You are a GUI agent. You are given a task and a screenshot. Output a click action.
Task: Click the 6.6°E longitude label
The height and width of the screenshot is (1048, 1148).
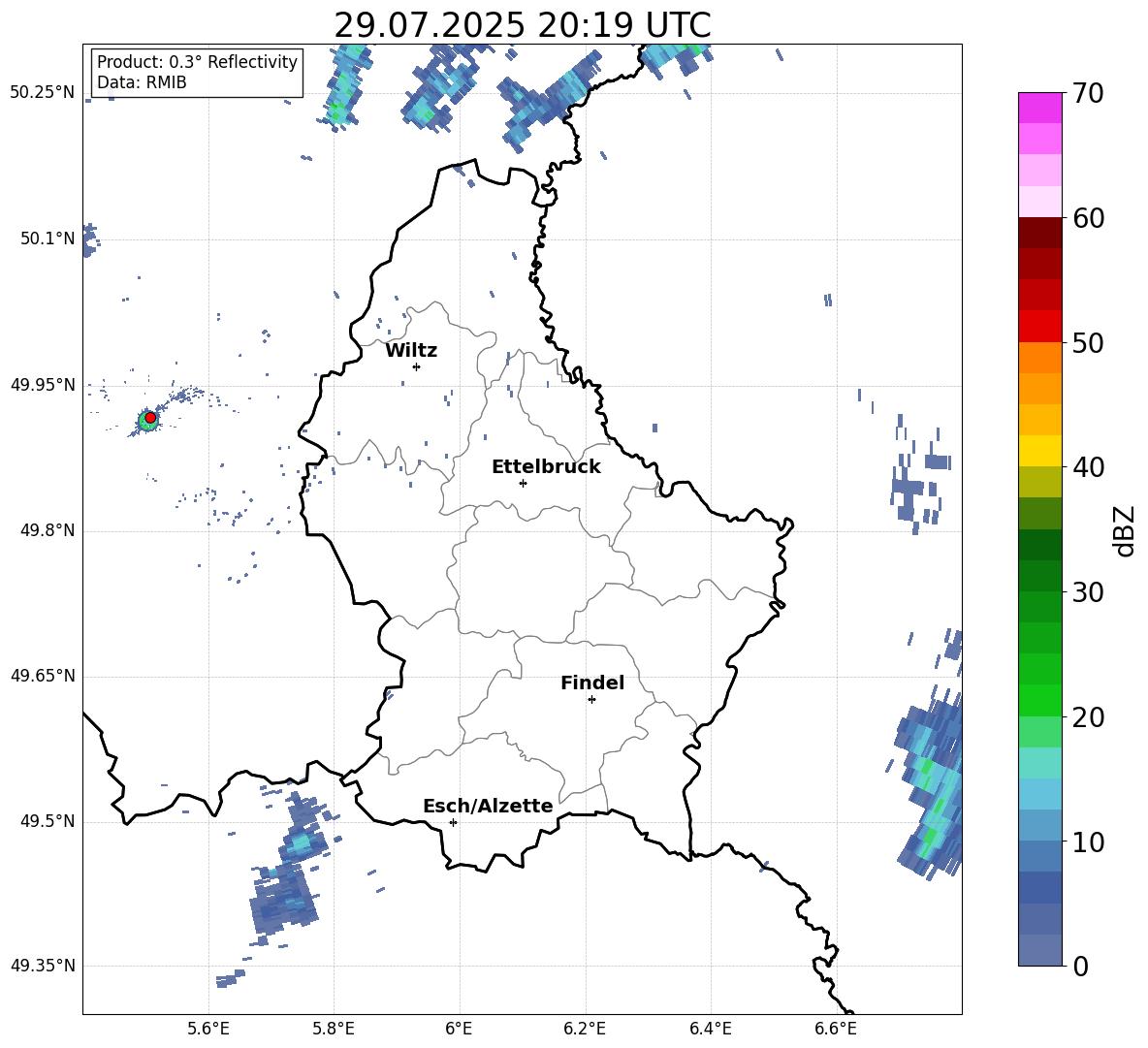pyautogui.click(x=836, y=1029)
